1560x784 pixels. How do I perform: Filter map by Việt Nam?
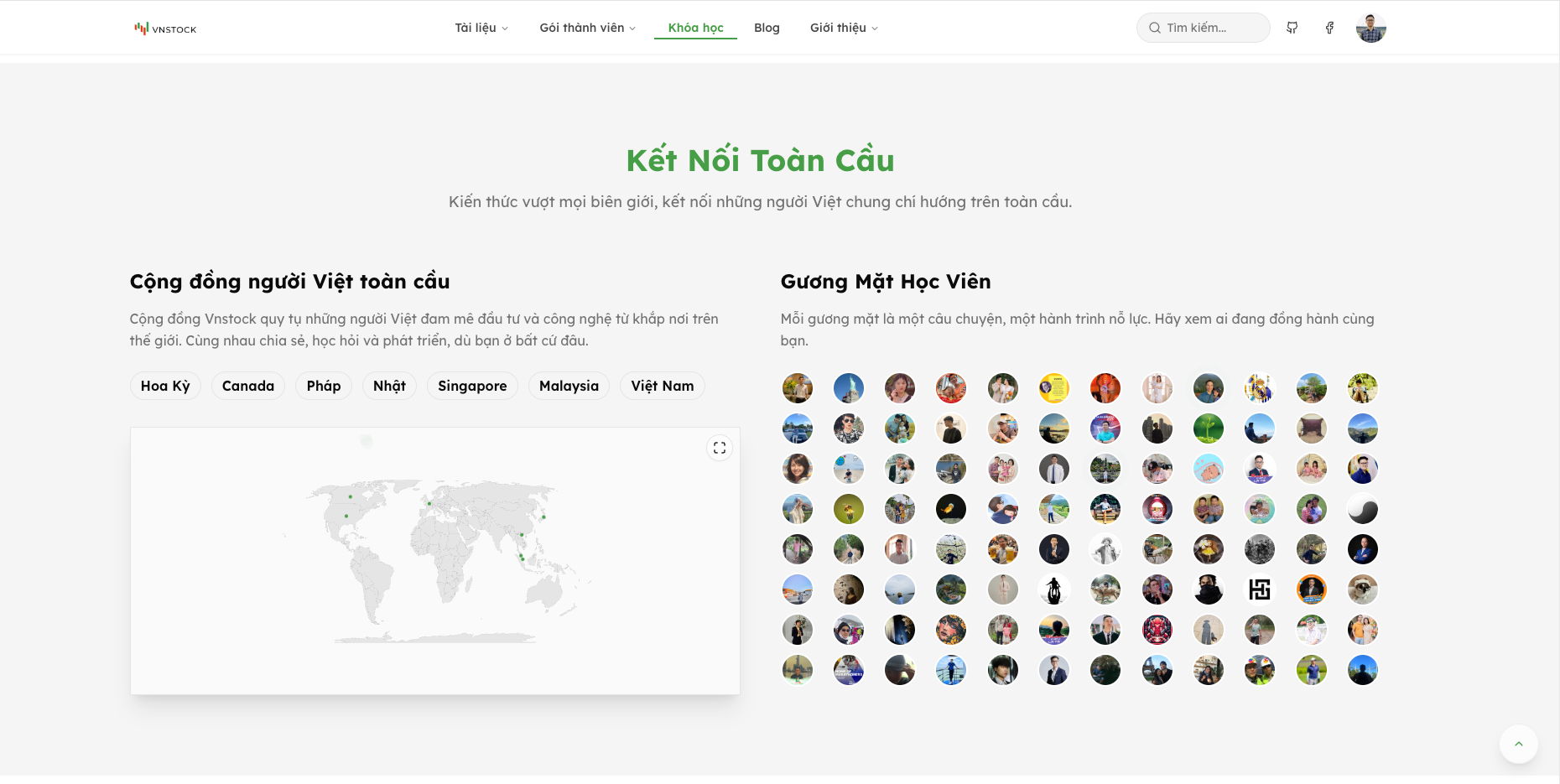click(x=662, y=386)
